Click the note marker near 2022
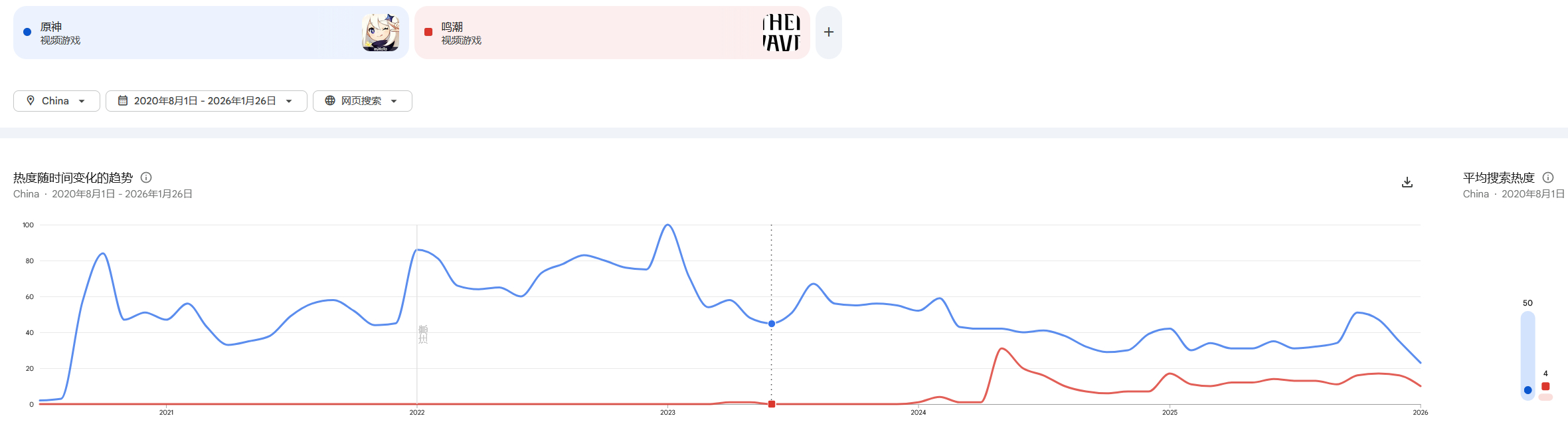Screen dimensions: 1568x430 coord(423,334)
